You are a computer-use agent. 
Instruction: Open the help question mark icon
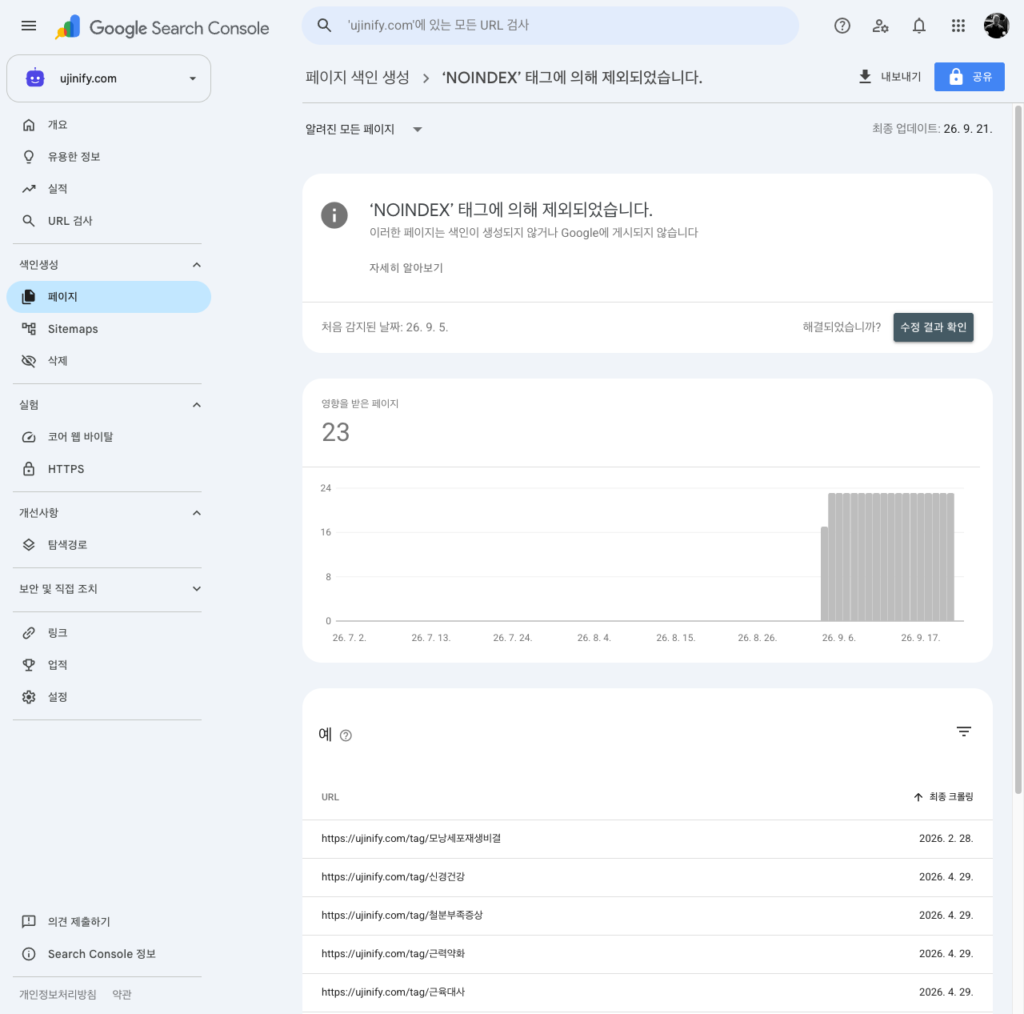[842, 26]
